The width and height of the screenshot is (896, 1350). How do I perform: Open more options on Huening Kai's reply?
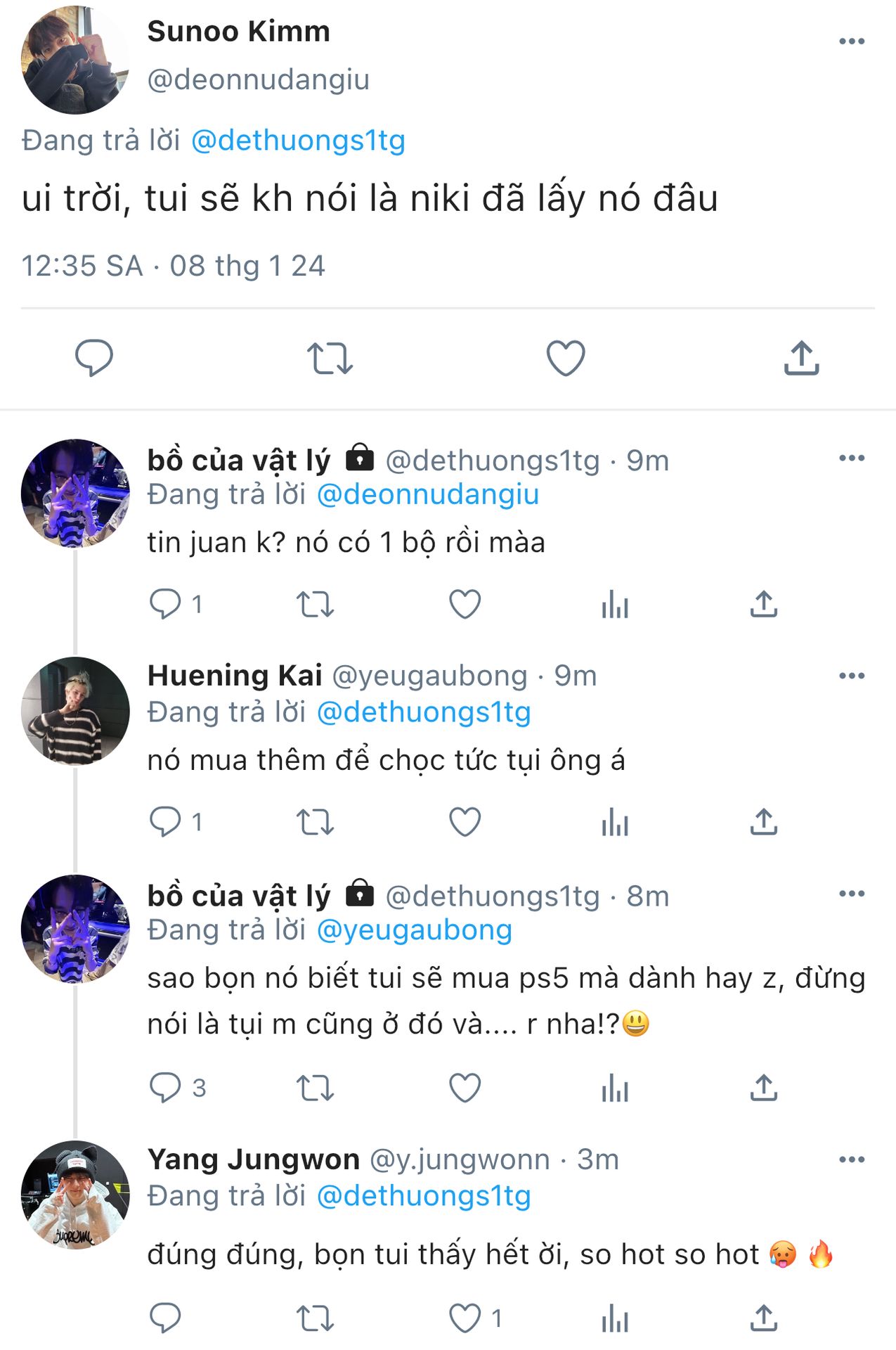(852, 676)
